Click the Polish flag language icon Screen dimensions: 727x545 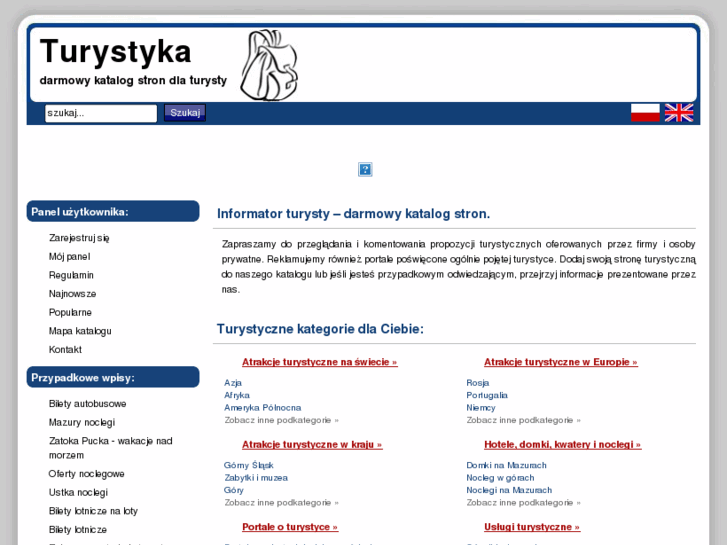[645, 113]
